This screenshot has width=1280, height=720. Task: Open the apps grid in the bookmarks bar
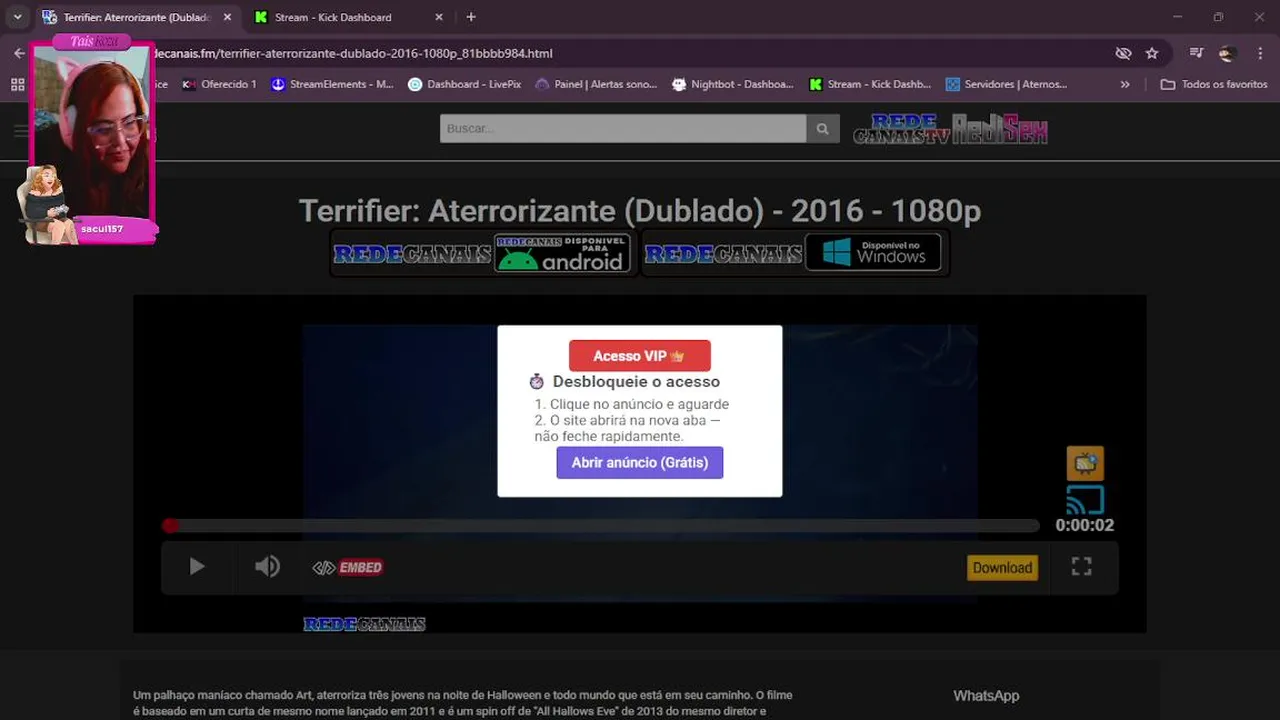click(x=18, y=84)
